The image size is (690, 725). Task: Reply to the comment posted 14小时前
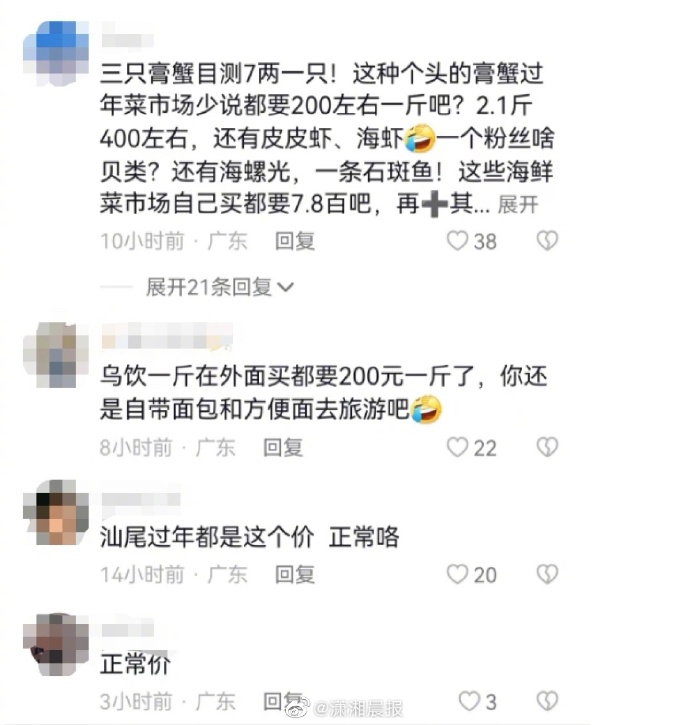[295, 574]
